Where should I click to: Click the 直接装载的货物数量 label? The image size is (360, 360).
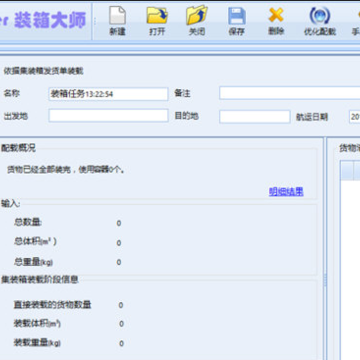(52, 305)
